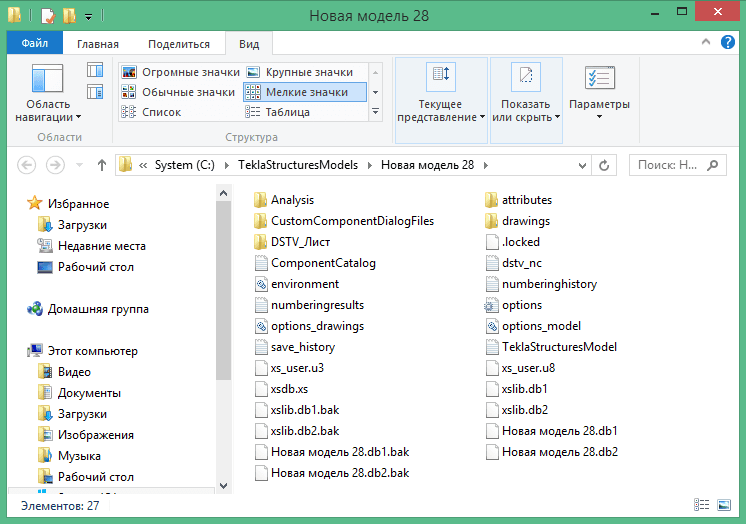
Task: Go up one folder level arrow
Action: pyautogui.click(x=101, y=165)
